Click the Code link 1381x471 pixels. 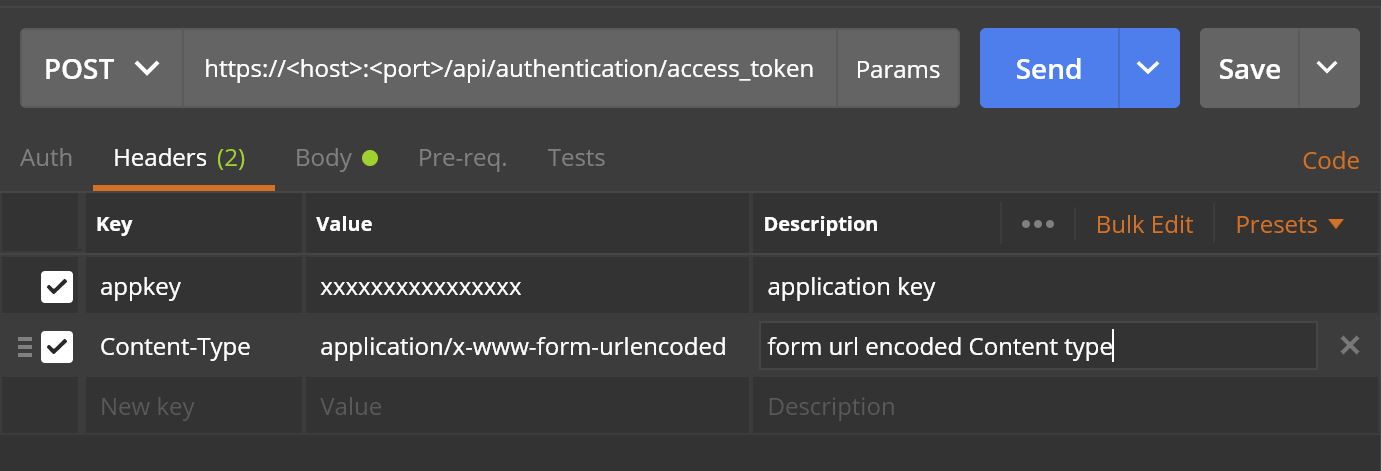(x=1330, y=161)
